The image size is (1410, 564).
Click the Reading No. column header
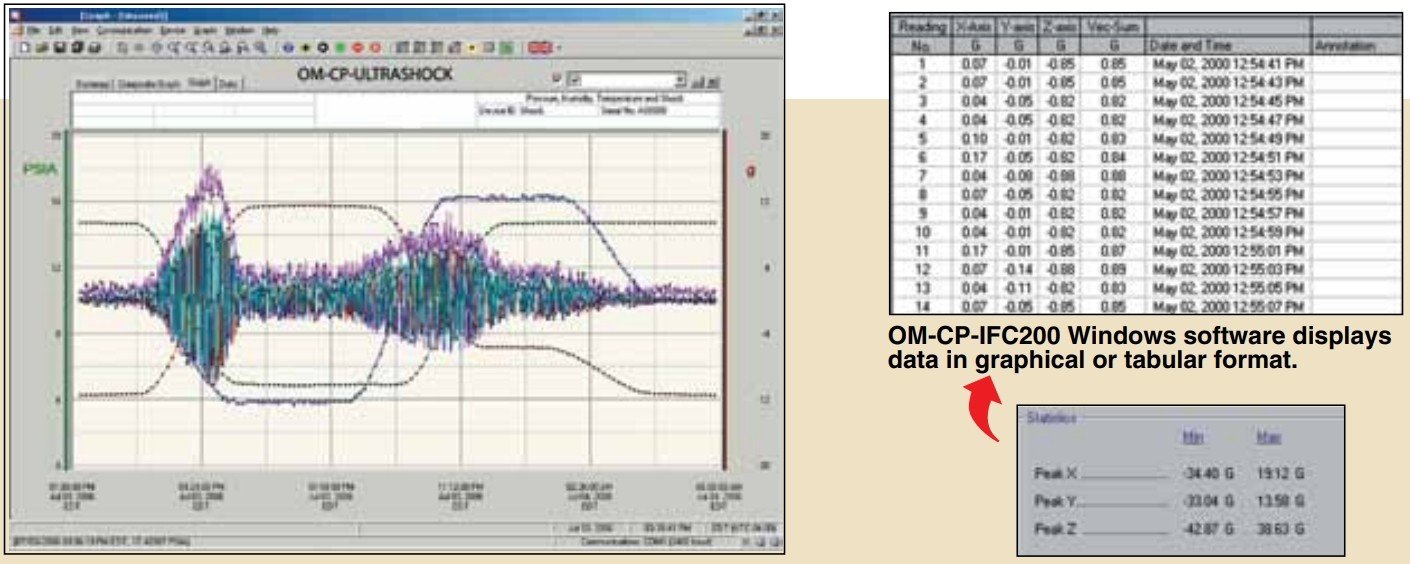(x=920, y=35)
